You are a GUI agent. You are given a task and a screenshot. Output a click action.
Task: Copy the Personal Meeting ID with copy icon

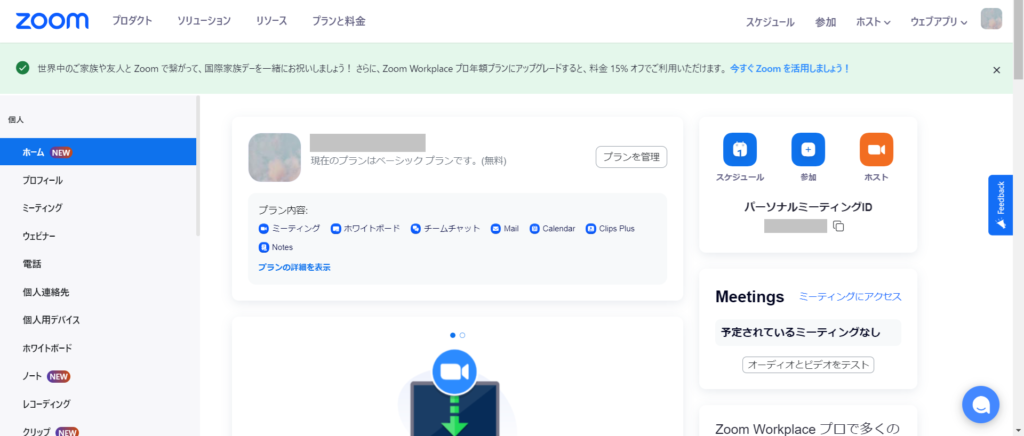coord(839,226)
